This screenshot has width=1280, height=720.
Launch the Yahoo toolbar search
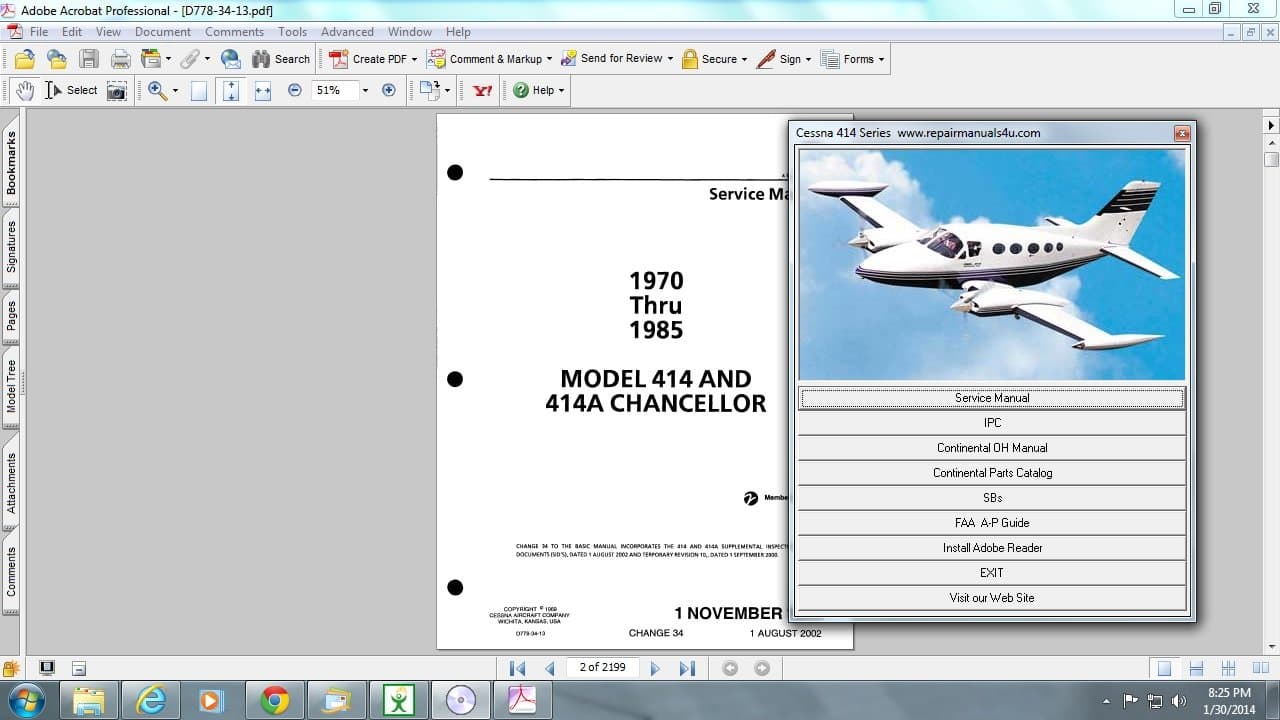480,90
